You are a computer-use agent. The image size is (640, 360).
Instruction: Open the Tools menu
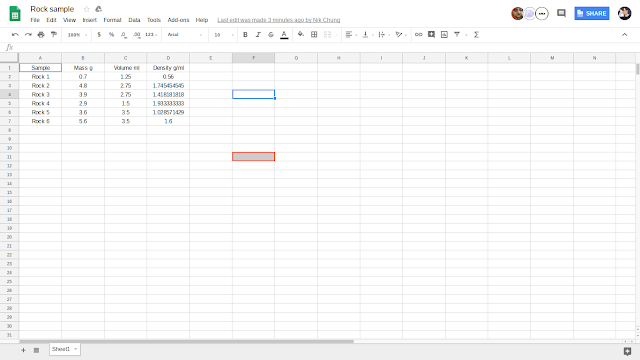pyautogui.click(x=154, y=20)
